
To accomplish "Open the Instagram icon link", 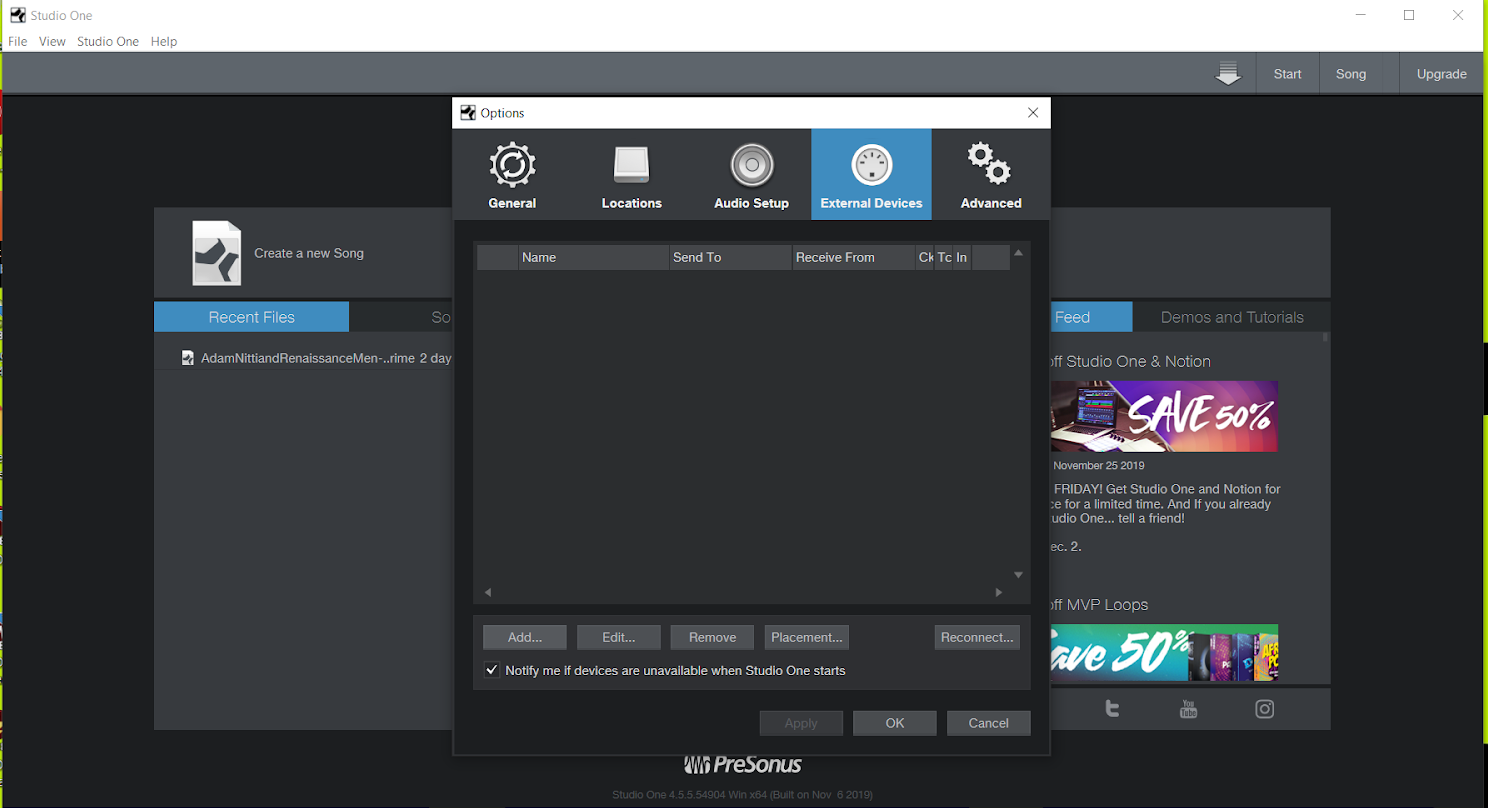I will pos(1265,709).
